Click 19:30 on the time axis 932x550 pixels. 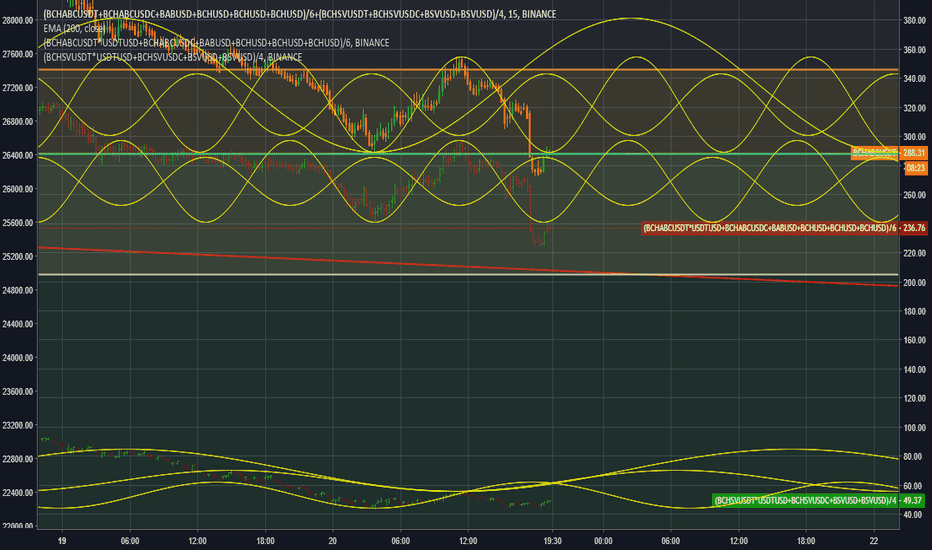(x=552, y=541)
